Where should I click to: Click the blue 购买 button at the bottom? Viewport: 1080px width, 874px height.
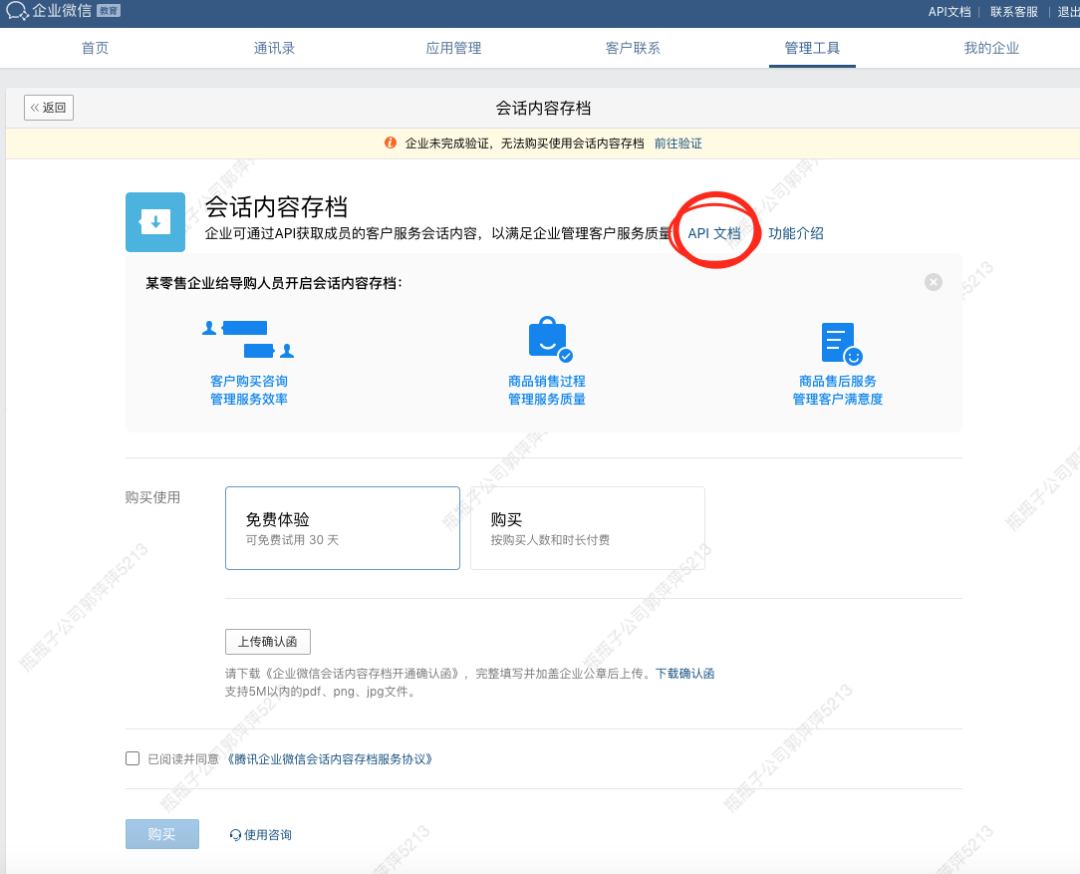coord(162,834)
